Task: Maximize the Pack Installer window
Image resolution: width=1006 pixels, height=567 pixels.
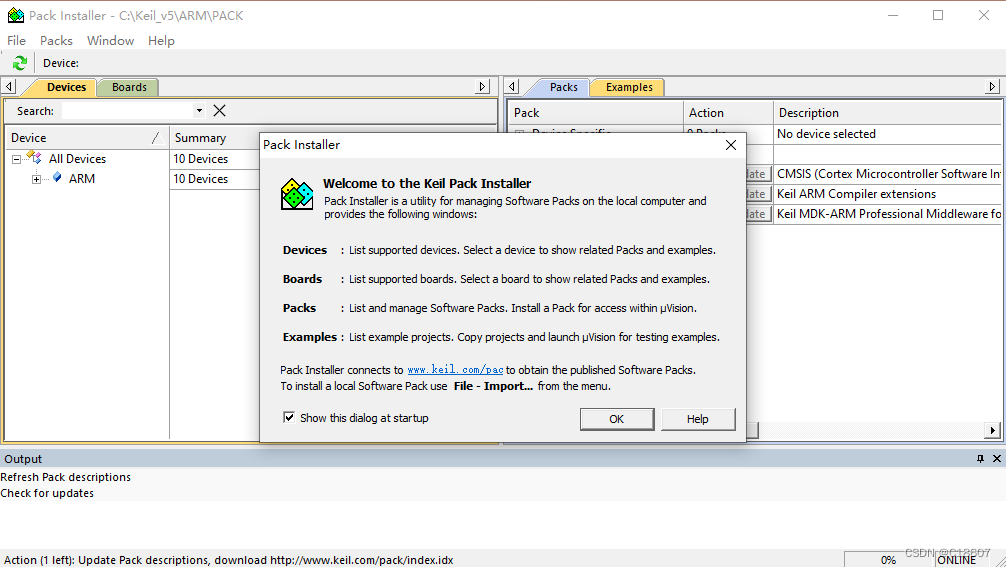Action: coord(938,15)
